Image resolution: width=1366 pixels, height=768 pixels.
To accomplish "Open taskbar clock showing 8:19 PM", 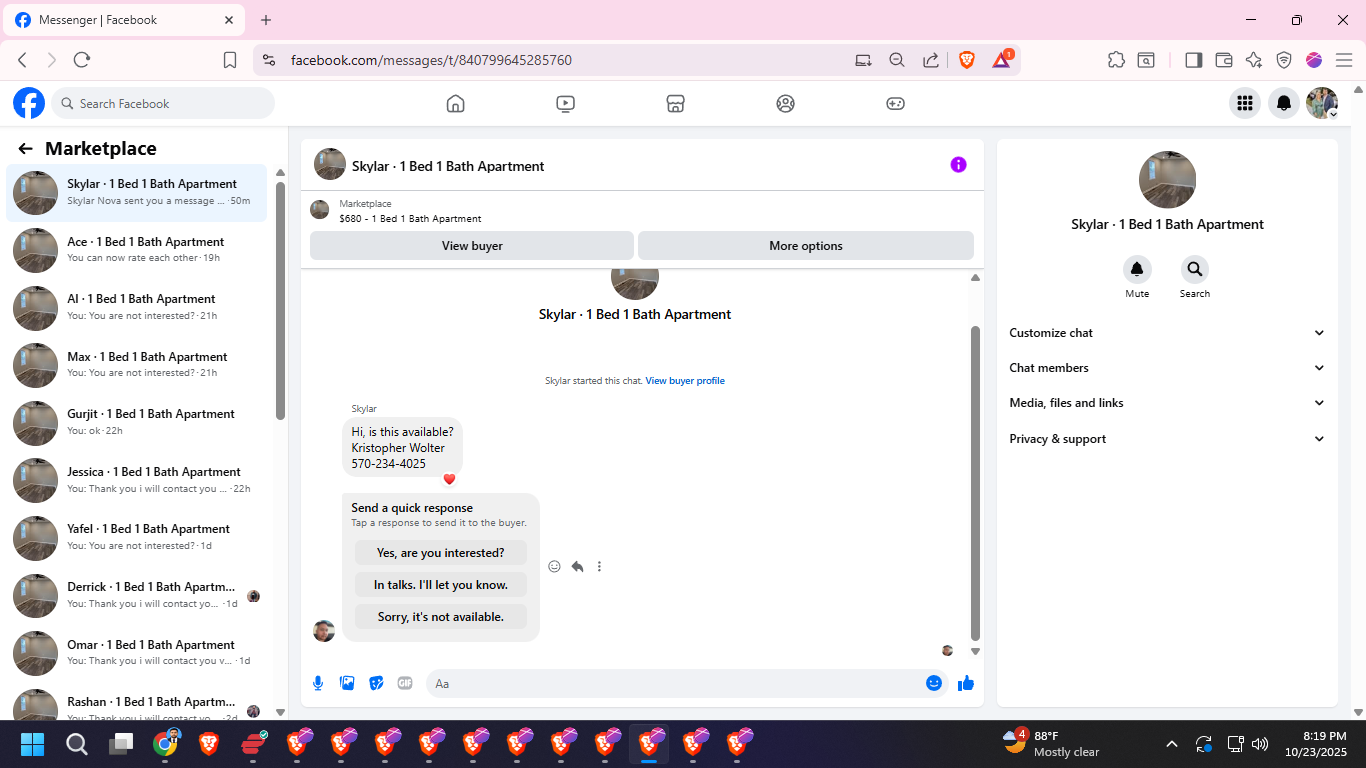I will coord(1317,744).
